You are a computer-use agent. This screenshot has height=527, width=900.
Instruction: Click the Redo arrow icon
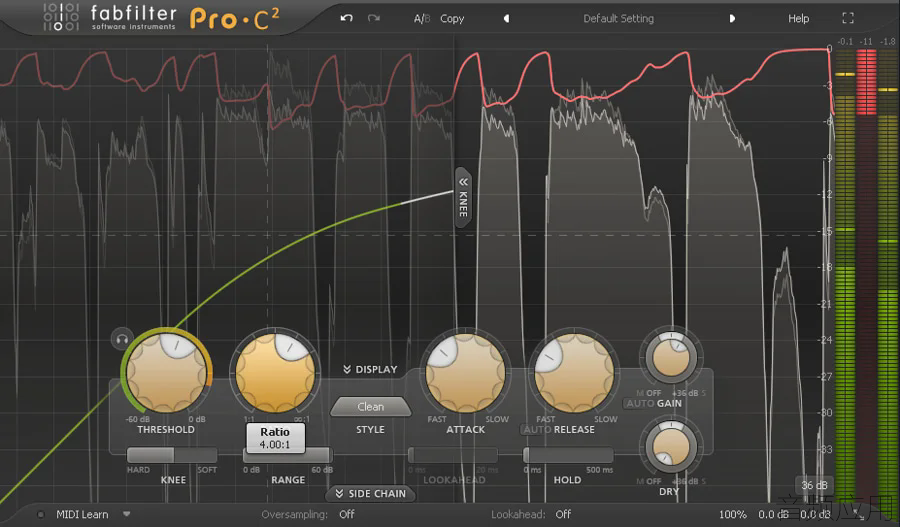374,18
